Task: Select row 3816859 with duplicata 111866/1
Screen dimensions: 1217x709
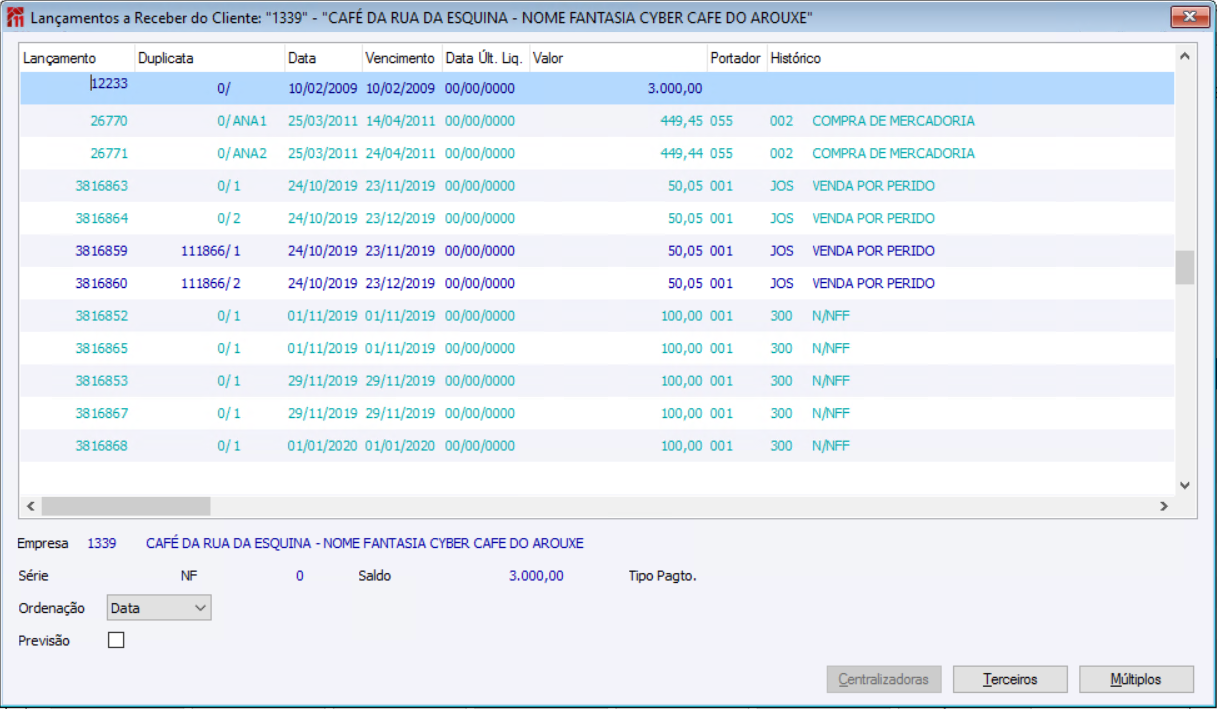Action: 597,251
